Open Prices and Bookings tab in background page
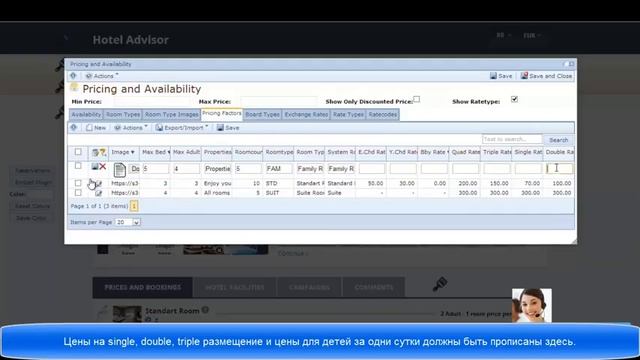640x360 pixels. click(142, 287)
